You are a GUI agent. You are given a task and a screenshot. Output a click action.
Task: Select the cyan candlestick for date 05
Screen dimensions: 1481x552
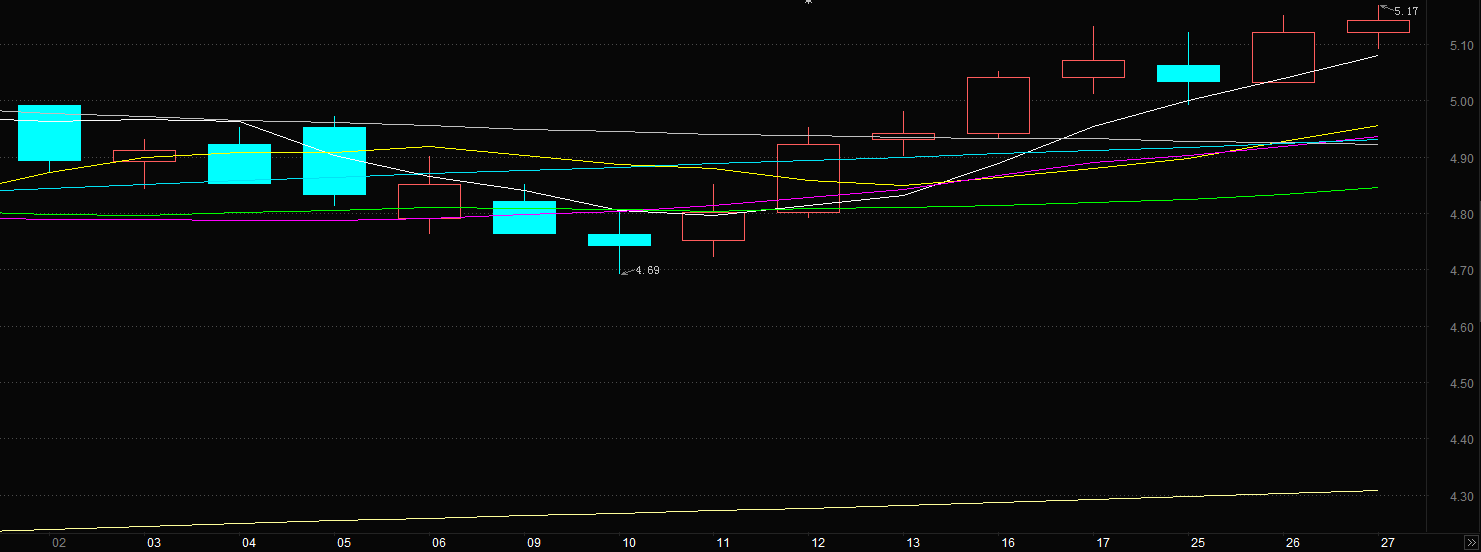[335, 161]
